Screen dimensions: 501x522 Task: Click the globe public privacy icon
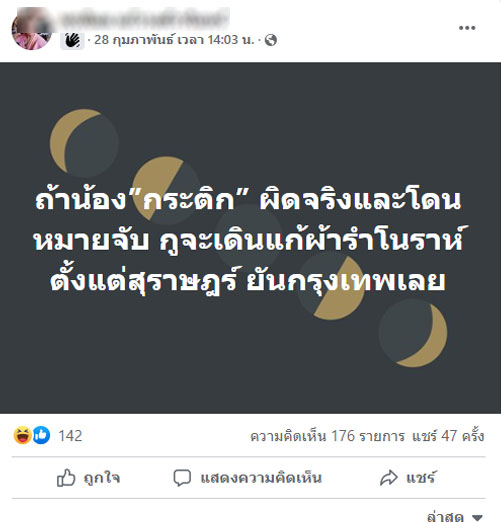[x=271, y=40]
